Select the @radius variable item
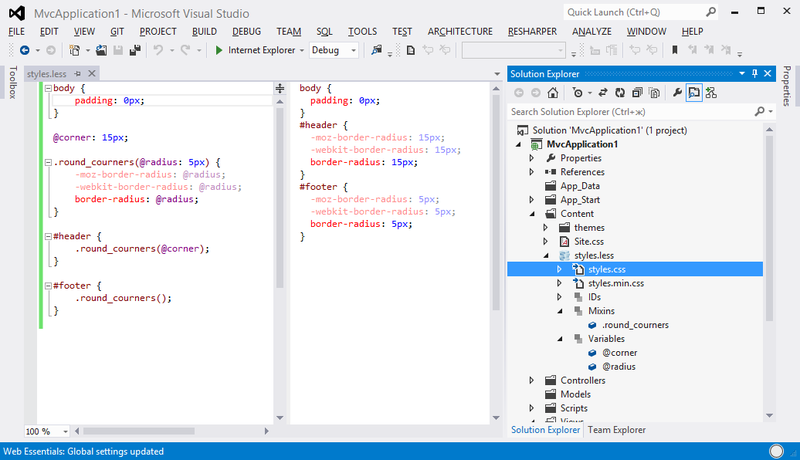The height and width of the screenshot is (460, 800). [618, 367]
